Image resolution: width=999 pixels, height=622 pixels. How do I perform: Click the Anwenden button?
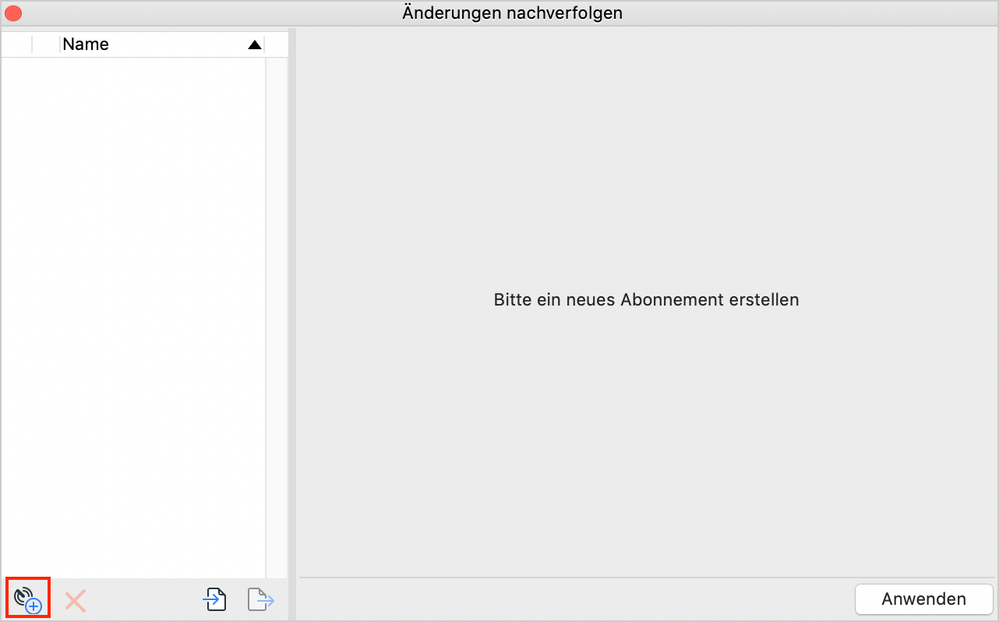(923, 599)
